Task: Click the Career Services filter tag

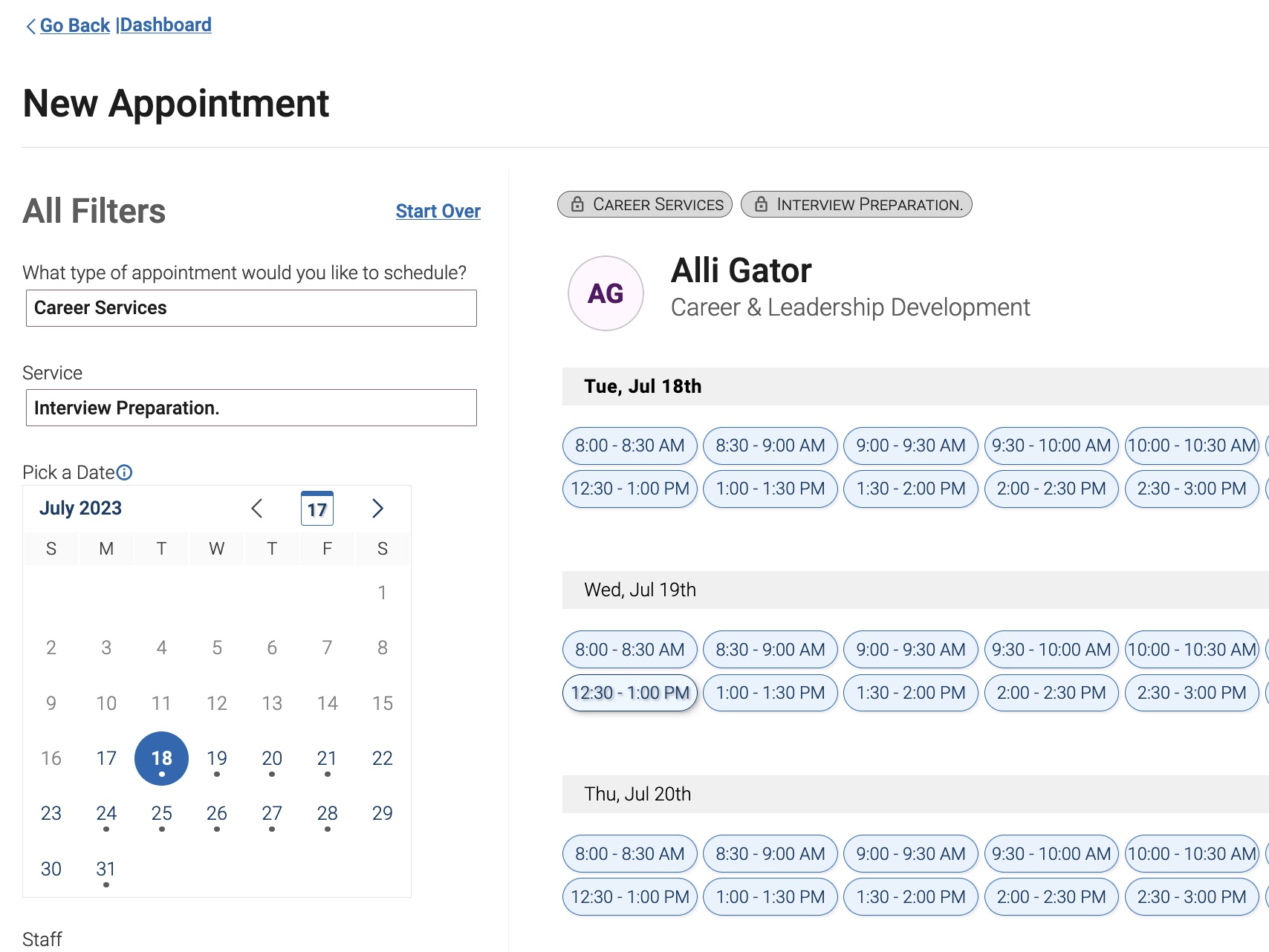Action: [x=645, y=204]
